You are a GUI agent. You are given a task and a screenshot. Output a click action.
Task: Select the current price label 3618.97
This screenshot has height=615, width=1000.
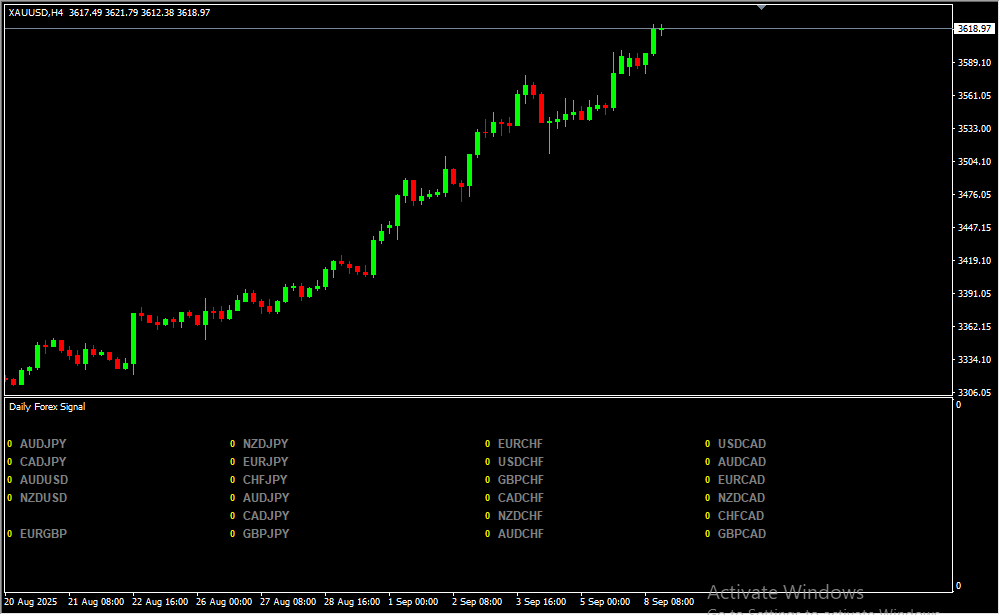(973, 29)
